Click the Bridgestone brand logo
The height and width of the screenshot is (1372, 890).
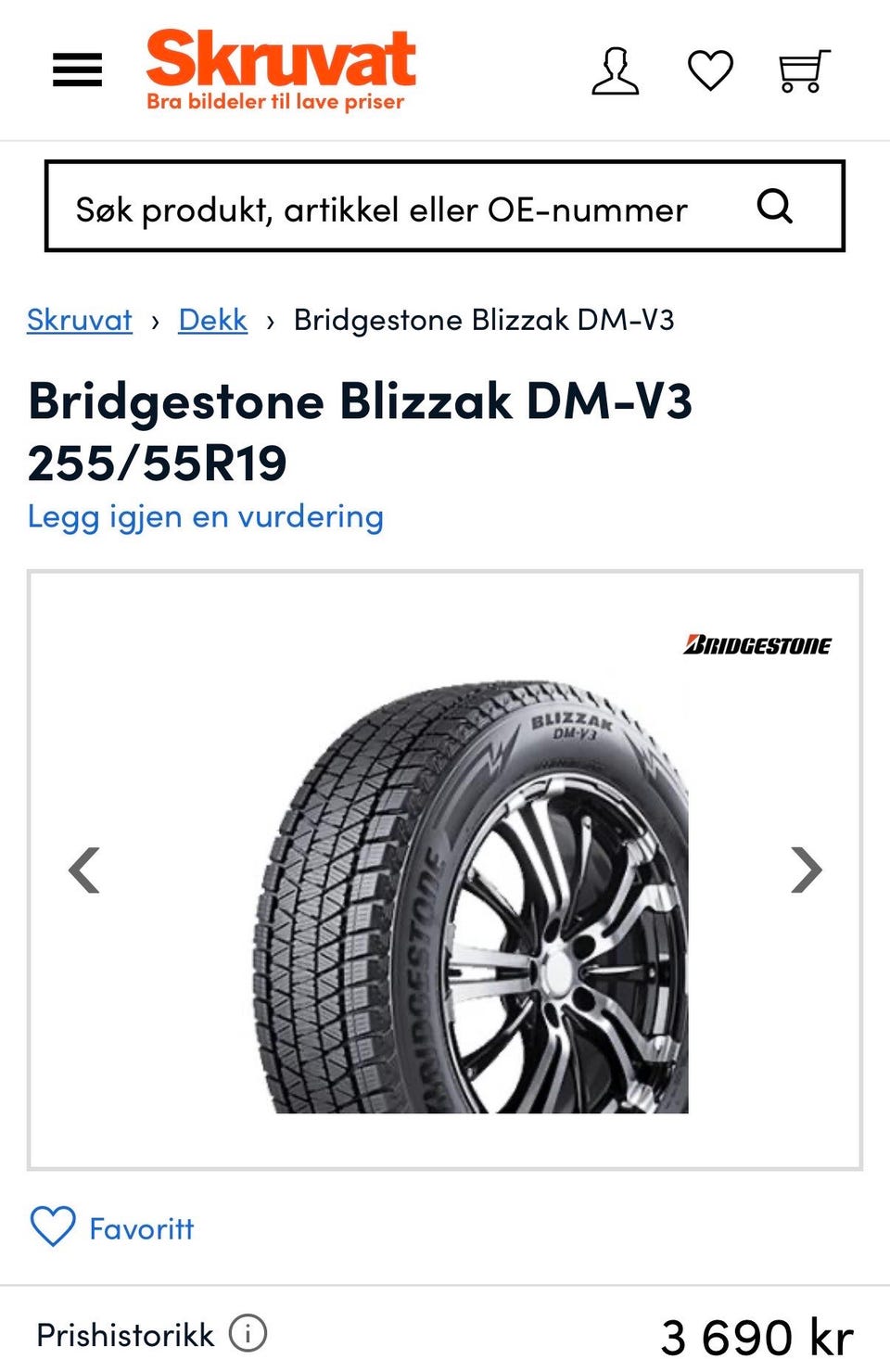click(756, 644)
